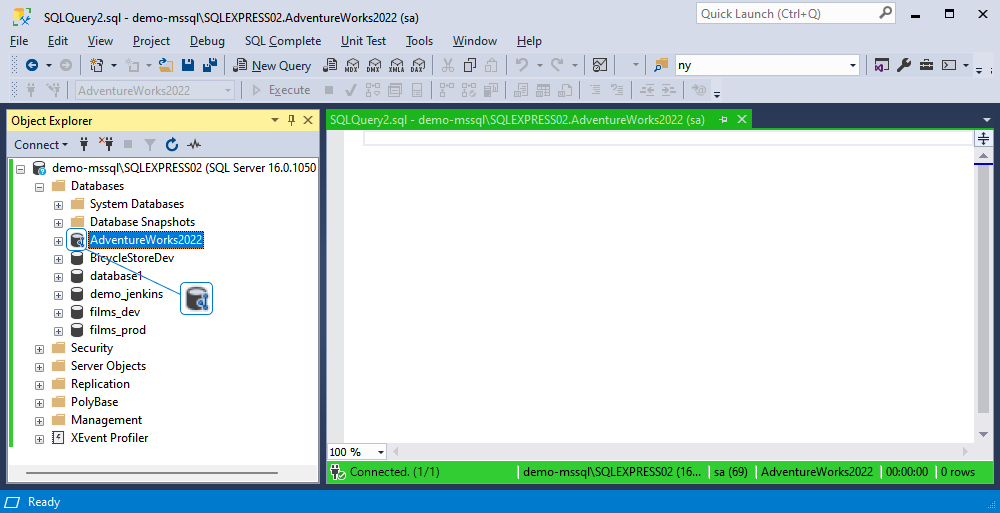Click the Find in Files folder icon
Image resolution: width=1000 pixels, height=513 pixels.
pyautogui.click(x=661, y=65)
